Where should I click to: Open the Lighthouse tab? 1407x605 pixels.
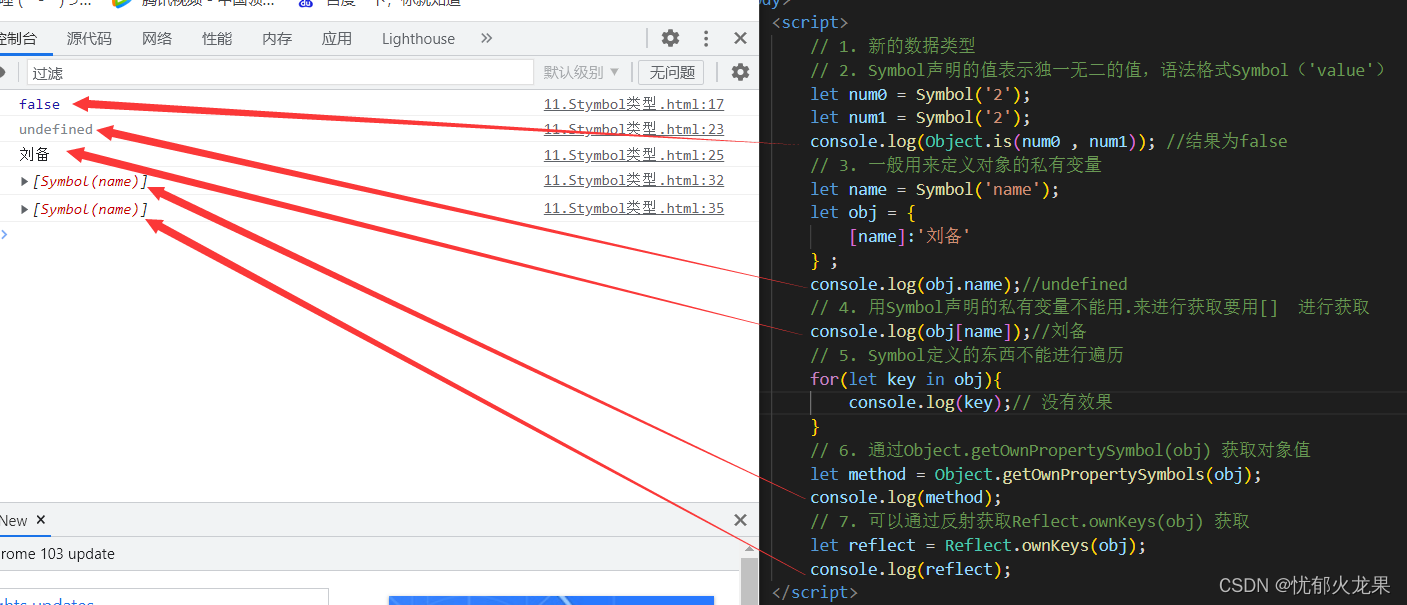[418, 38]
